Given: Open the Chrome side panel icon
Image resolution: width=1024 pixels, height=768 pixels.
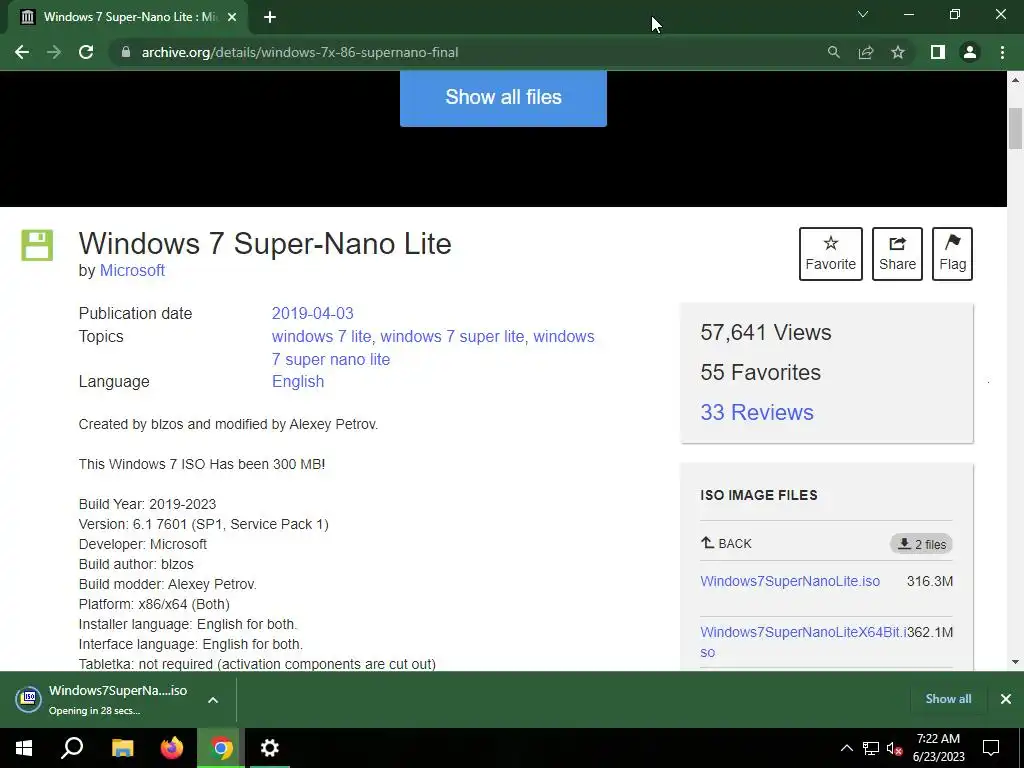Looking at the screenshot, I should tap(938, 52).
